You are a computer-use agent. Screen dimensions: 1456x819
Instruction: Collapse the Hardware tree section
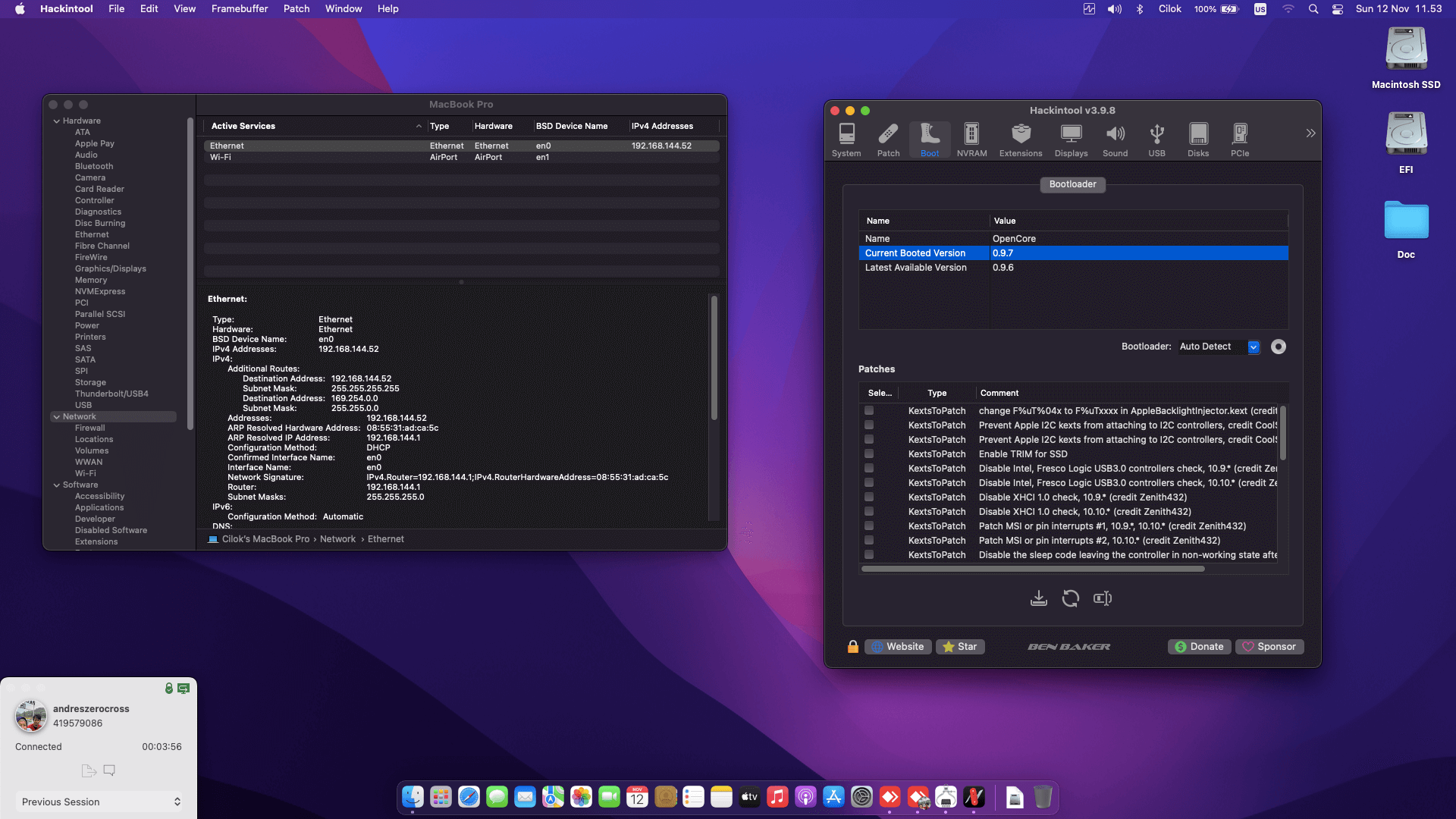57,121
